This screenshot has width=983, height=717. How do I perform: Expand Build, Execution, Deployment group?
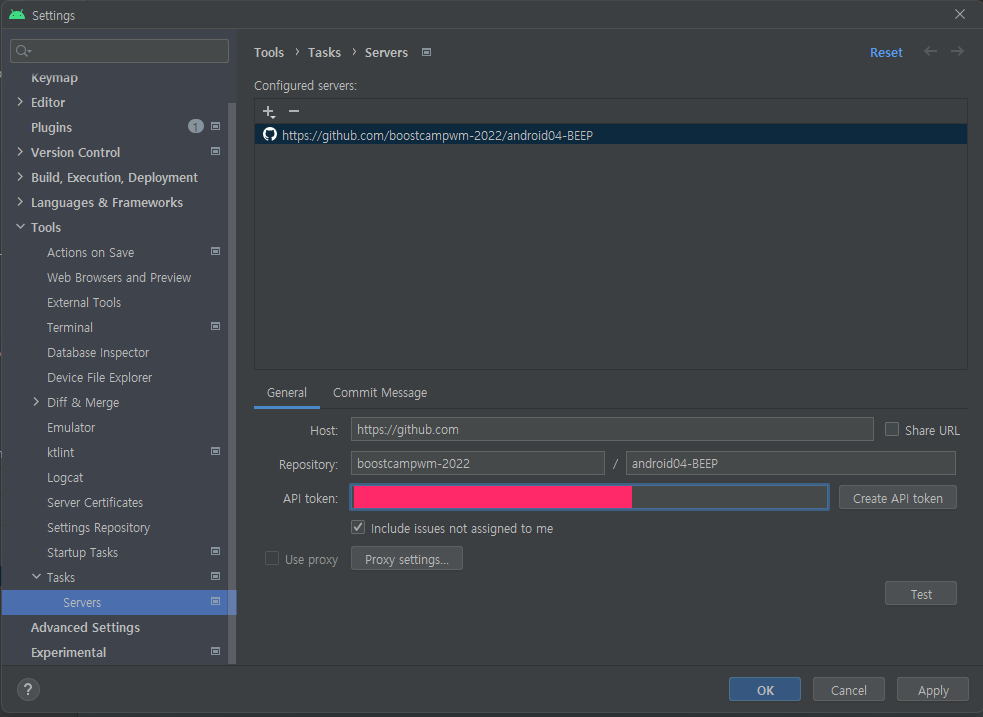(20, 177)
